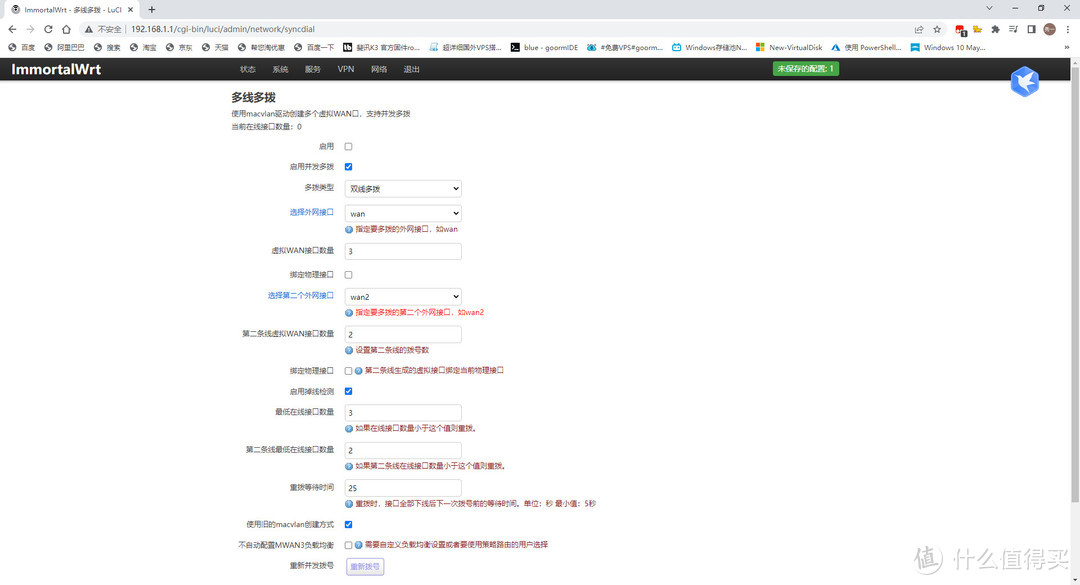Open the wan2 second interface dropdown
Screen dimensions: 1080x585
403,297
